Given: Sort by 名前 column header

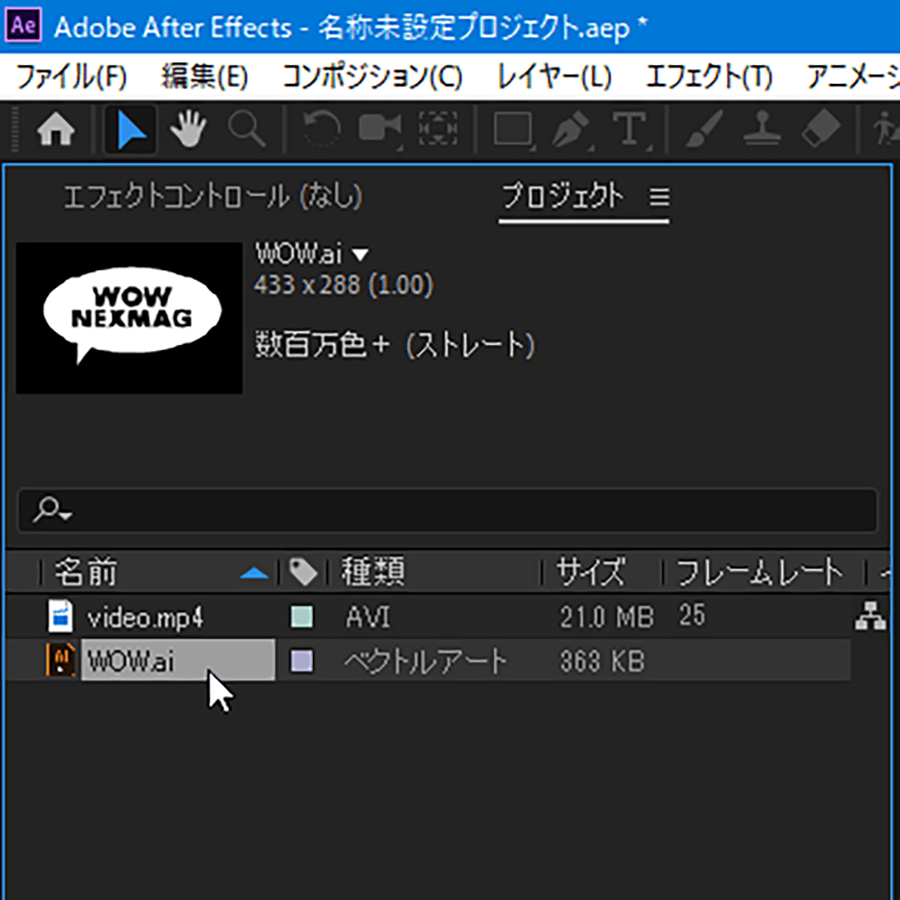Looking at the screenshot, I should [x=86, y=572].
